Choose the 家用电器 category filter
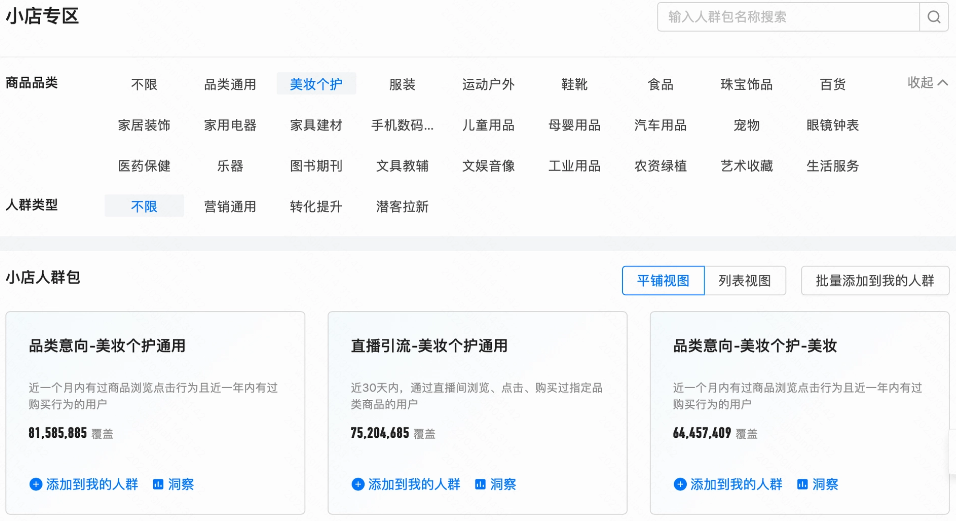This screenshot has width=956, height=521. tap(230, 125)
